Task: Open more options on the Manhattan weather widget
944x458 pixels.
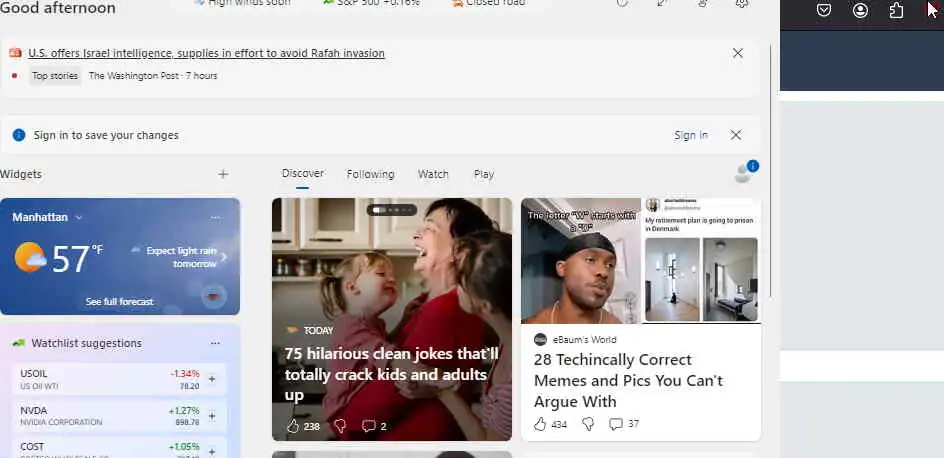Action: (x=215, y=217)
